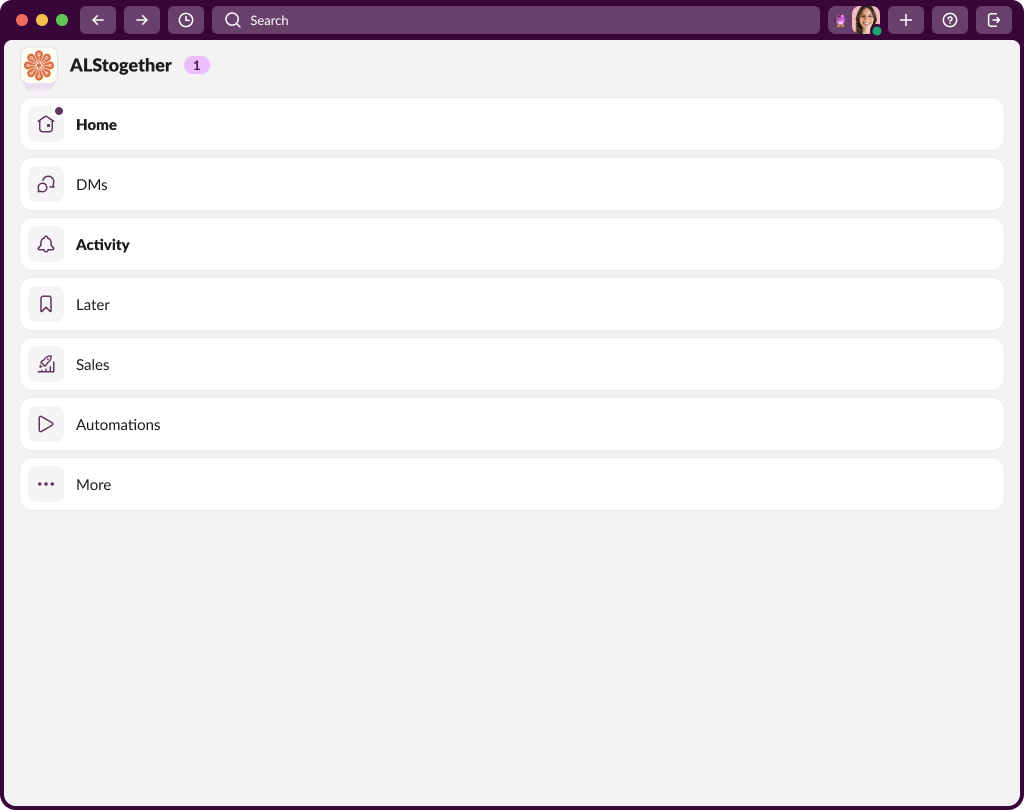The image size is (1024, 810).
Task: Navigate back with the left arrow
Action: (x=97, y=20)
